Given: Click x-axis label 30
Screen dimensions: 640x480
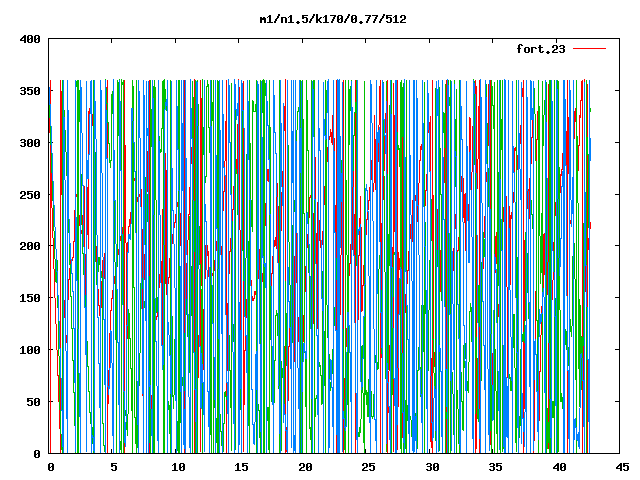Looking at the screenshot, I should (x=432, y=467).
